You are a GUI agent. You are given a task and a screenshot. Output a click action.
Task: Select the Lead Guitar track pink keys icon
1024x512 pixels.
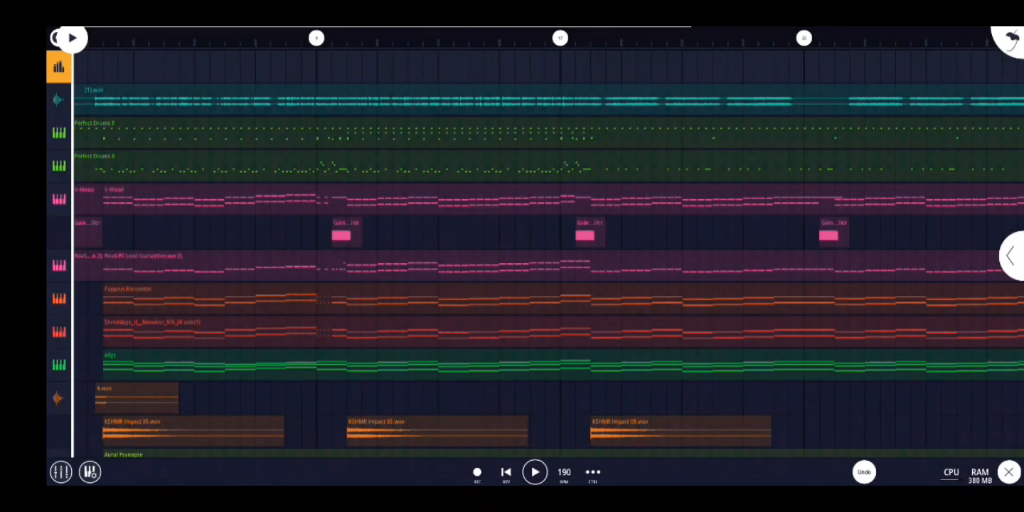coord(59,266)
